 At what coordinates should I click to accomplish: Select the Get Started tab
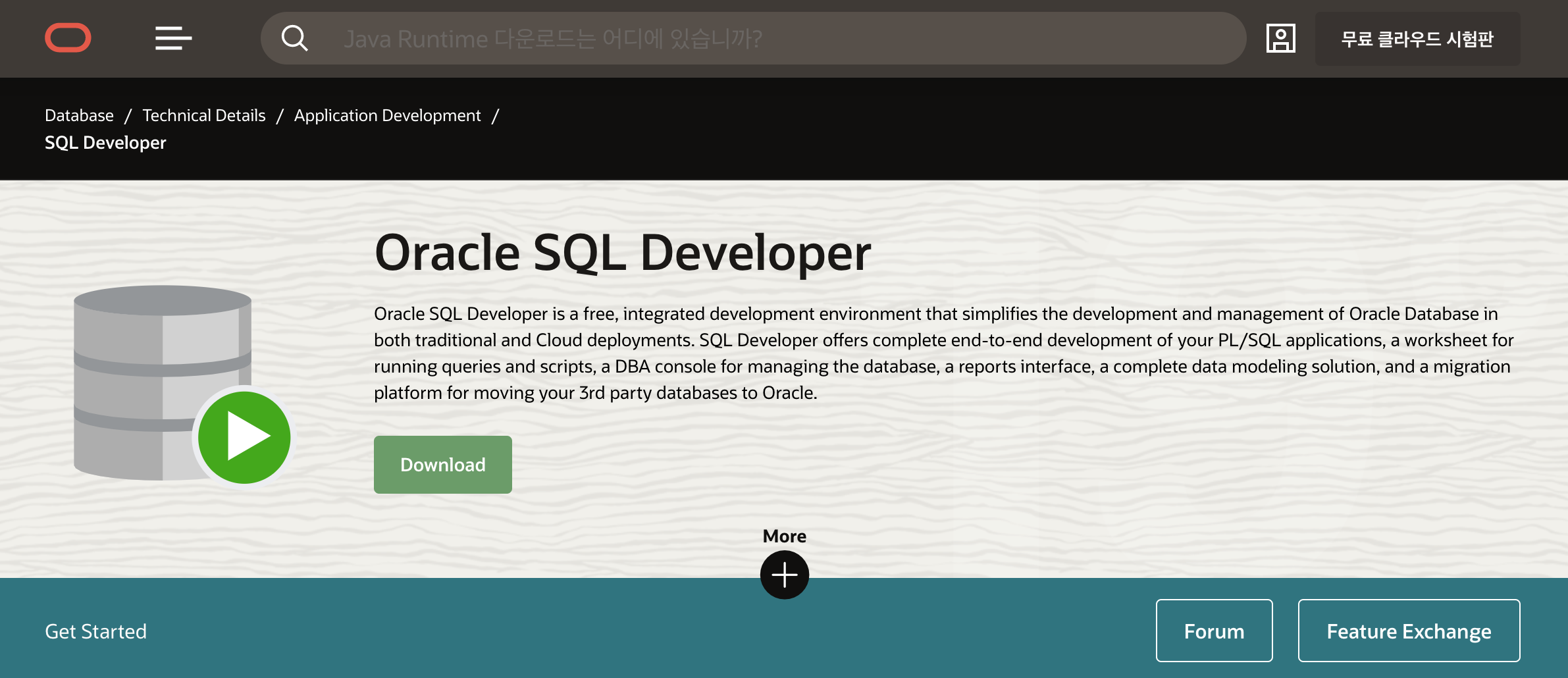(96, 631)
